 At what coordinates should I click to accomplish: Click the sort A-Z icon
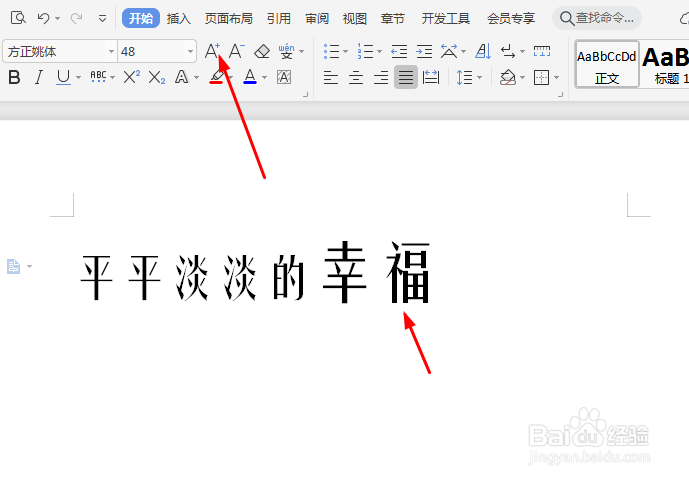pos(483,51)
